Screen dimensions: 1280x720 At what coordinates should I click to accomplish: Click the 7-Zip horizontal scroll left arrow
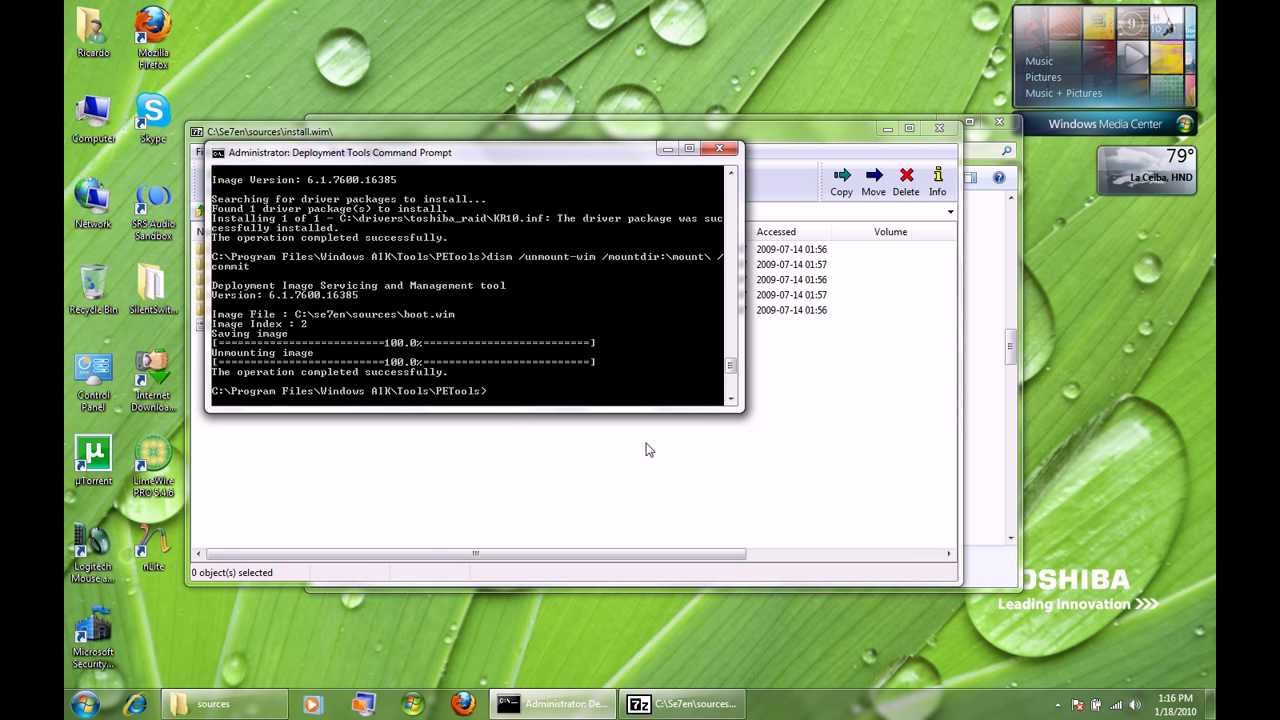tap(198, 553)
